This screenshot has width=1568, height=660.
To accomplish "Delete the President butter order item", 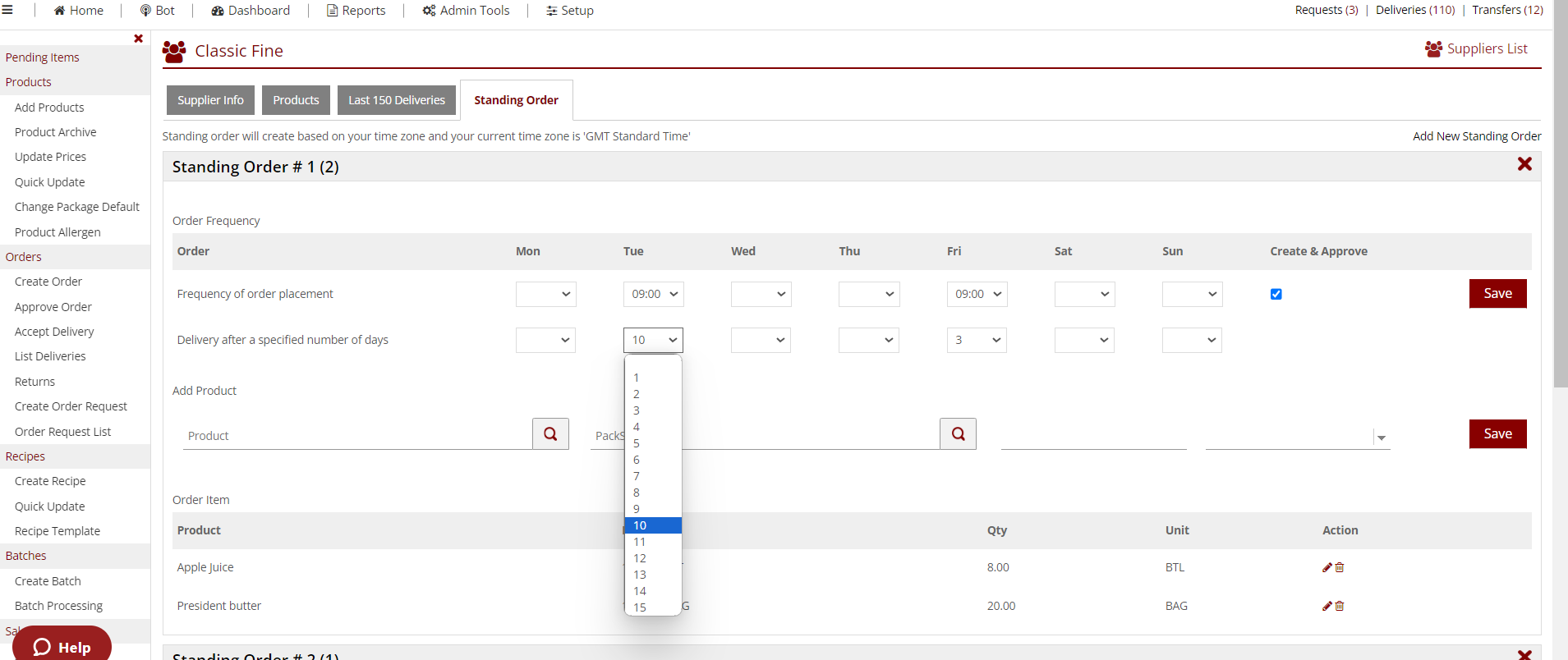I will [x=1340, y=606].
